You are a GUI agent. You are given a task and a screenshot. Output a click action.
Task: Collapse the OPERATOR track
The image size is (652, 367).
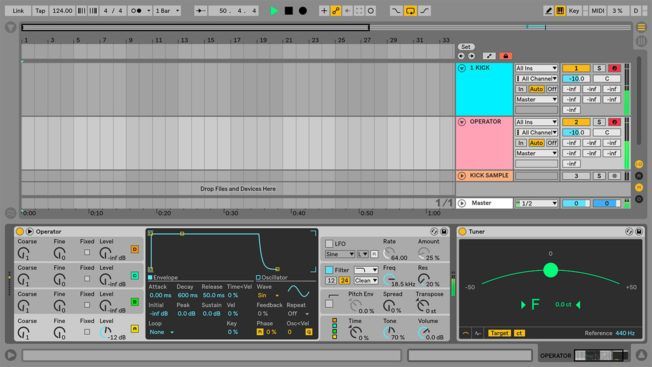point(462,122)
